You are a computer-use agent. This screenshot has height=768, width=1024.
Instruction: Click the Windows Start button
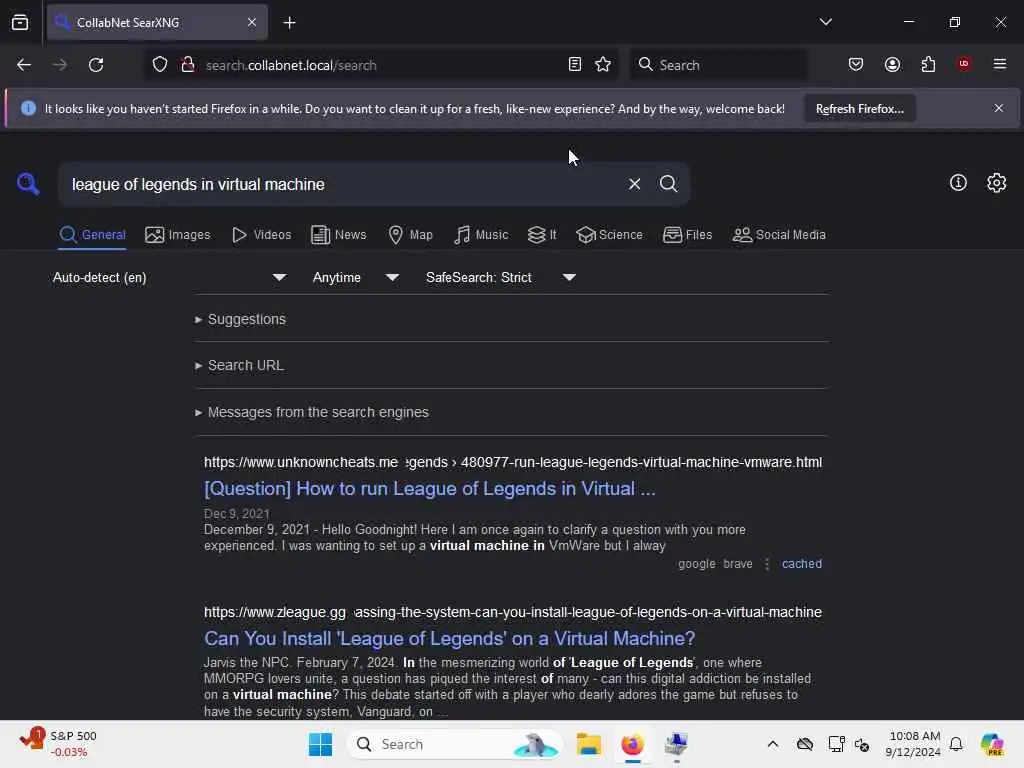(320, 744)
